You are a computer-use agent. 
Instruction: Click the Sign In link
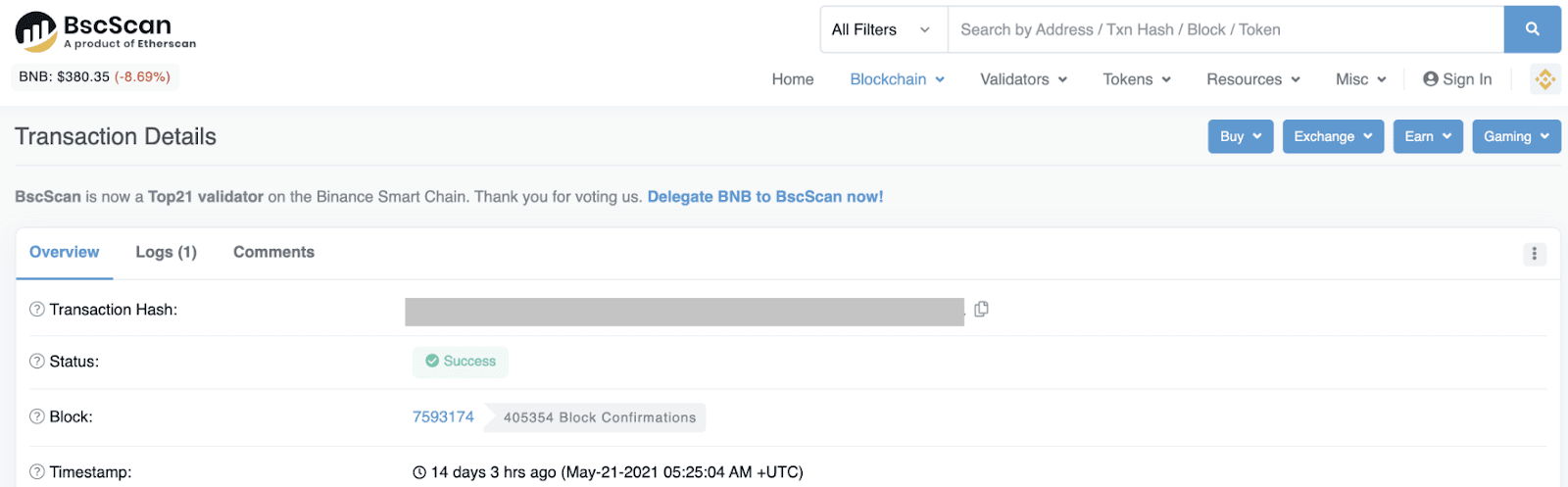(x=1457, y=79)
